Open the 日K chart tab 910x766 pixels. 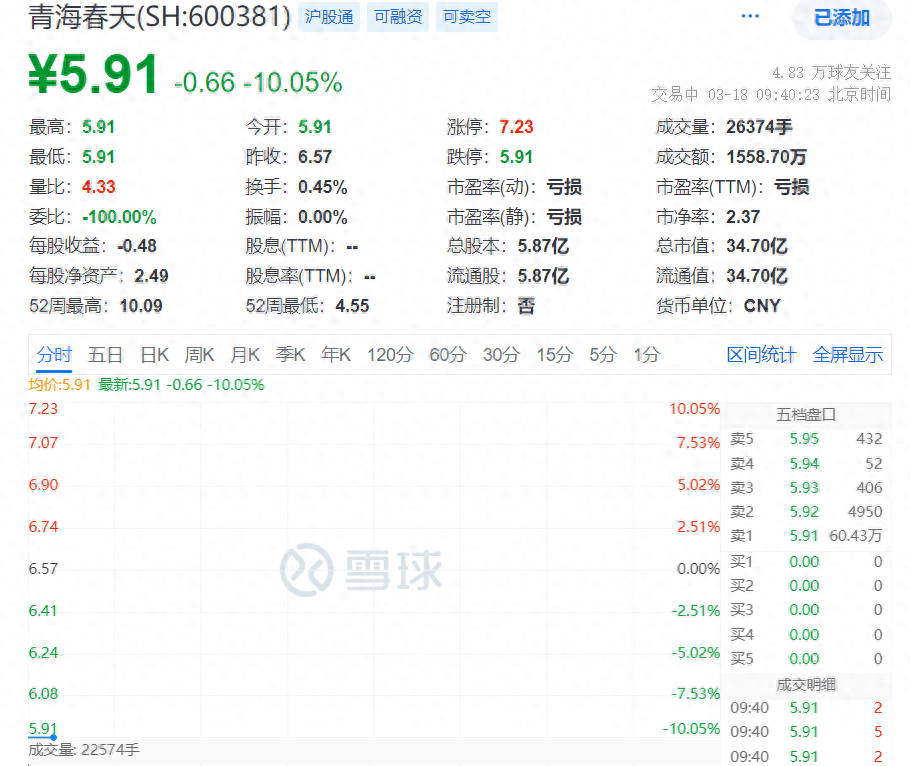point(154,355)
